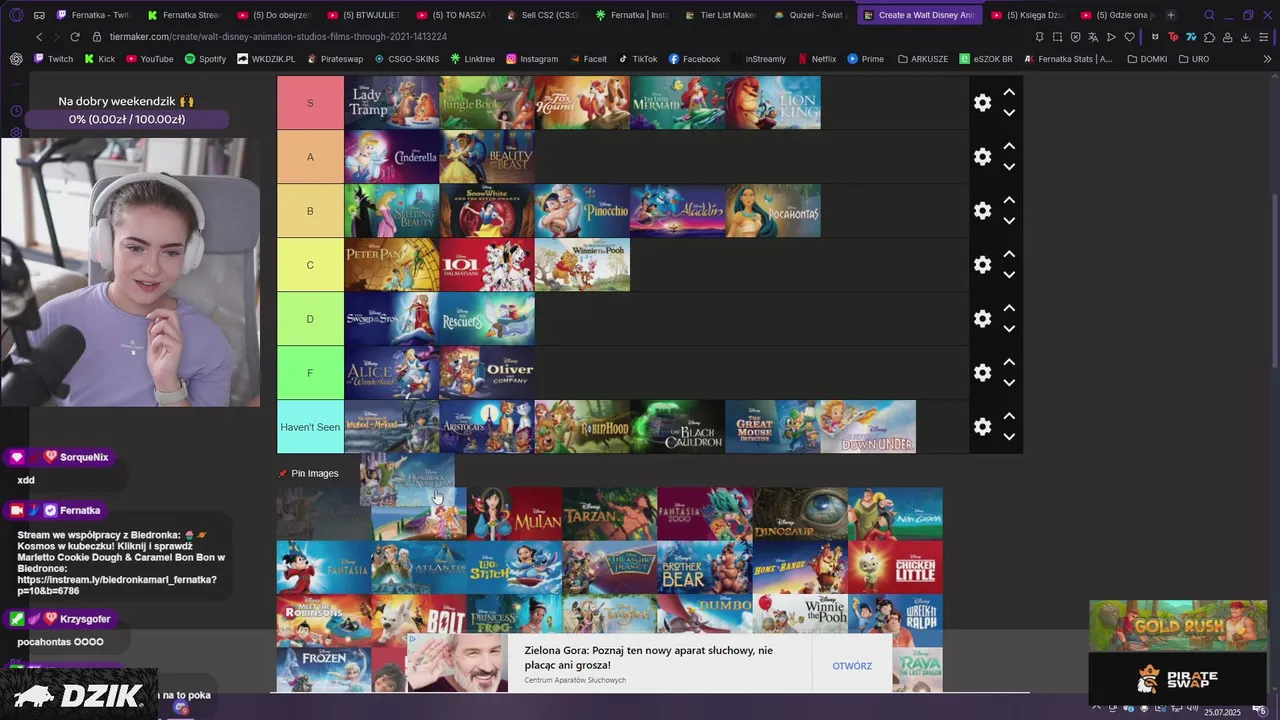The height and width of the screenshot is (720, 1280).
Task: Open settings gear for C tier row
Action: tap(982, 265)
